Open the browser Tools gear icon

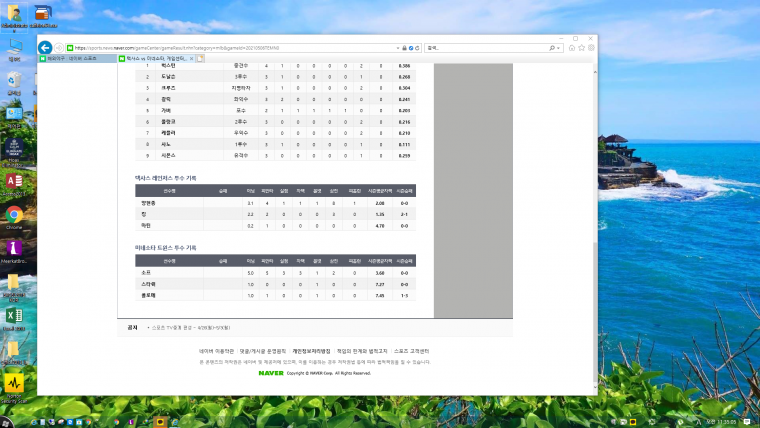[591, 48]
